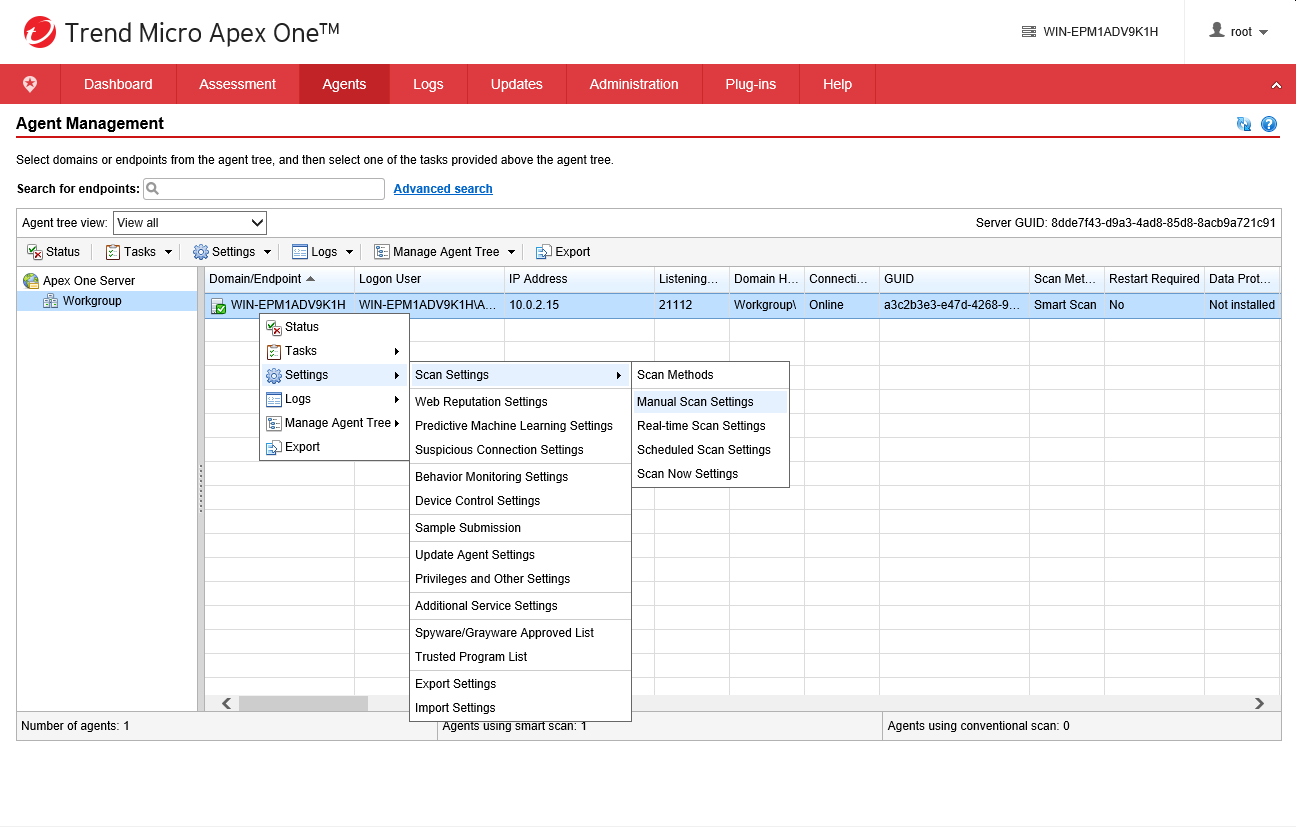1296x827 pixels.
Task: Open the toolbar Tasks dropdown arrow
Action: (168, 252)
